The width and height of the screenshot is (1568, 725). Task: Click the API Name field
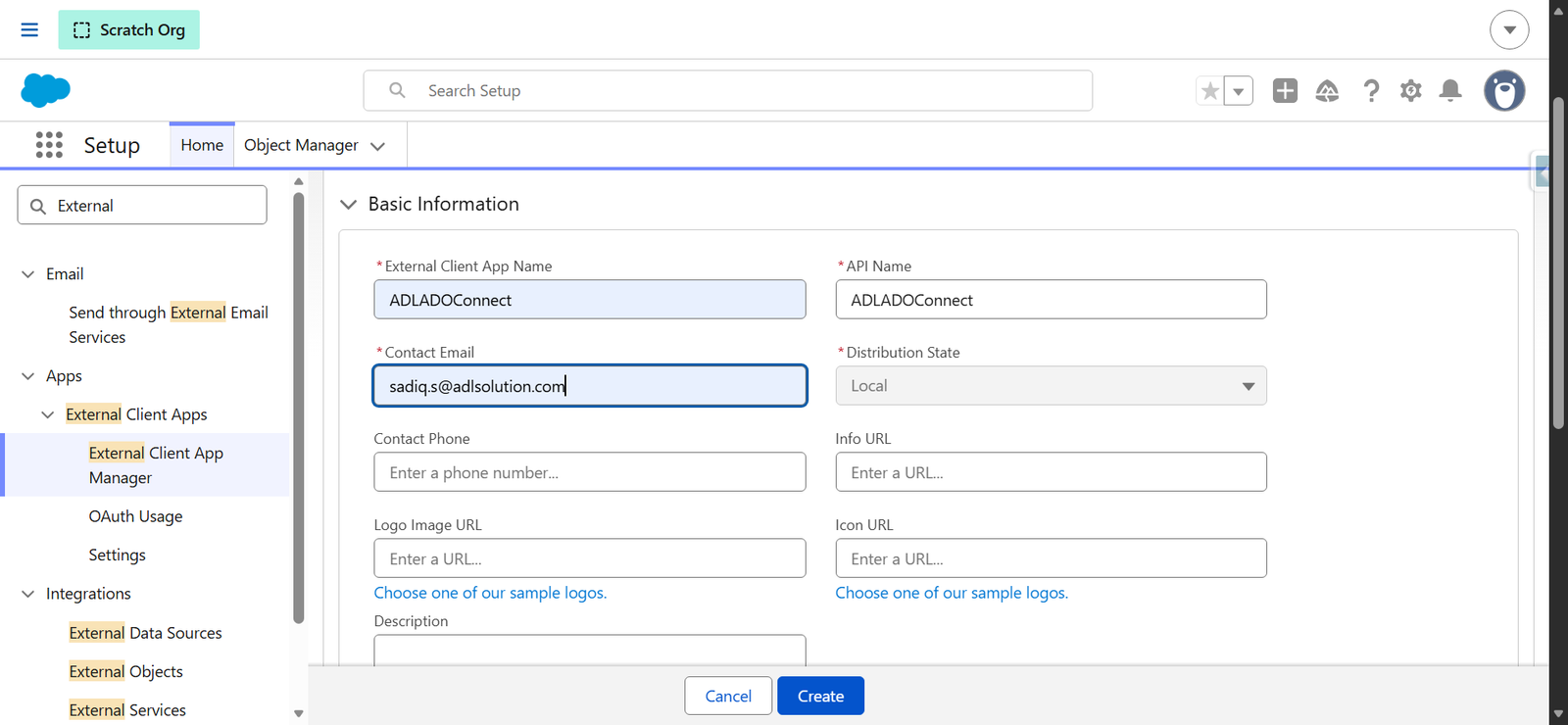click(x=1051, y=300)
